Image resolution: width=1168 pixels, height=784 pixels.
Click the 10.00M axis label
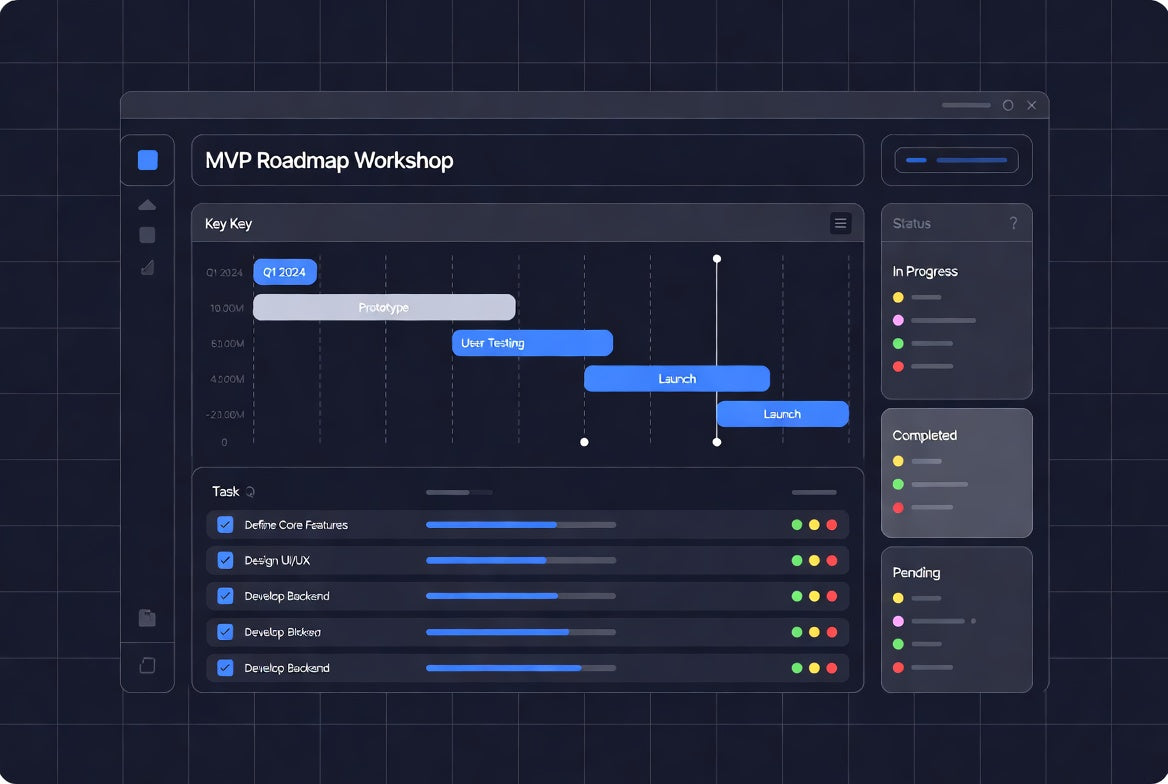[226, 308]
